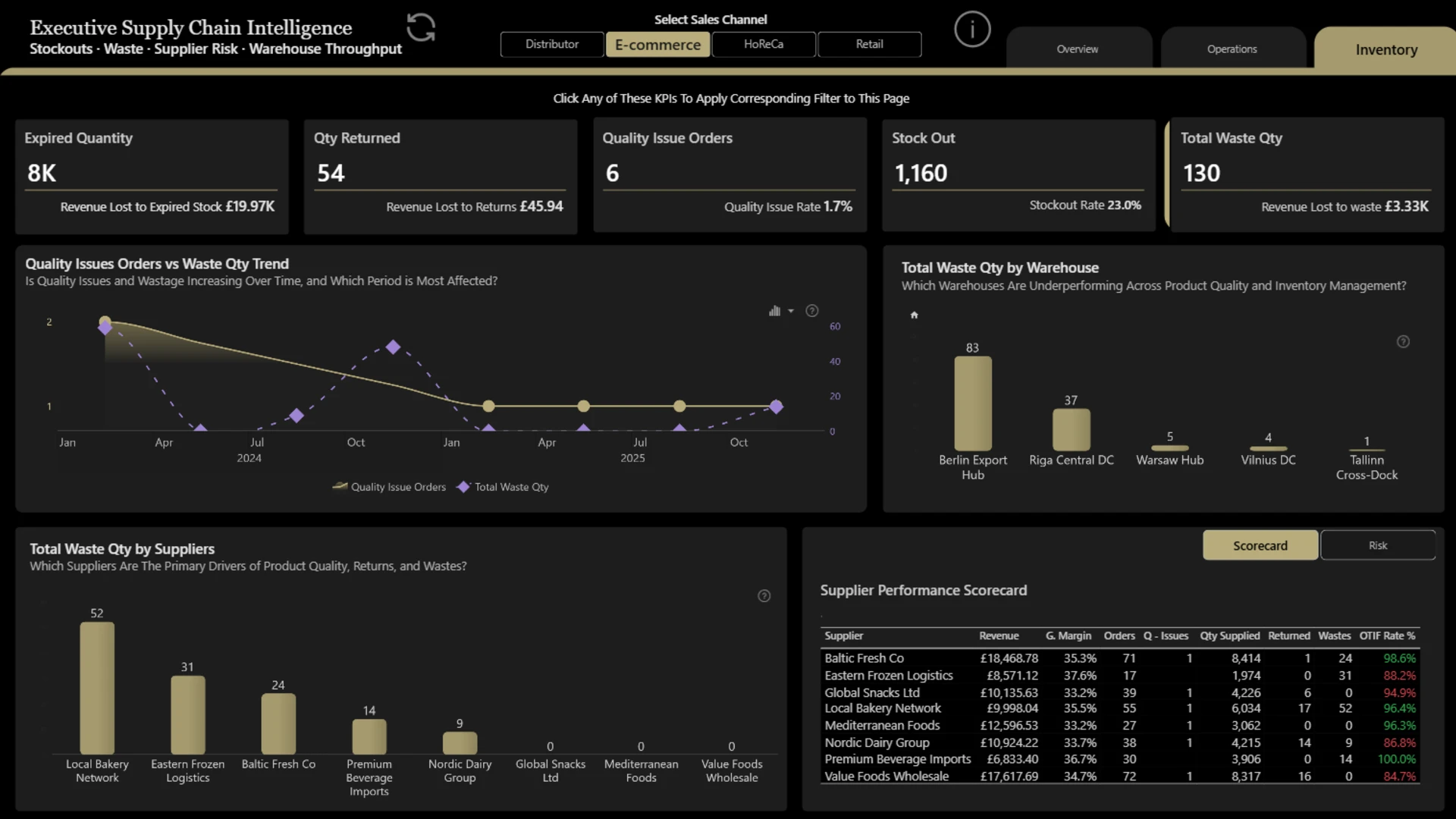Image resolution: width=1456 pixels, height=819 pixels.
Task: Click the Total Waste Qty legend diamond
Action: pyautogui.click(x=463, y=487)
